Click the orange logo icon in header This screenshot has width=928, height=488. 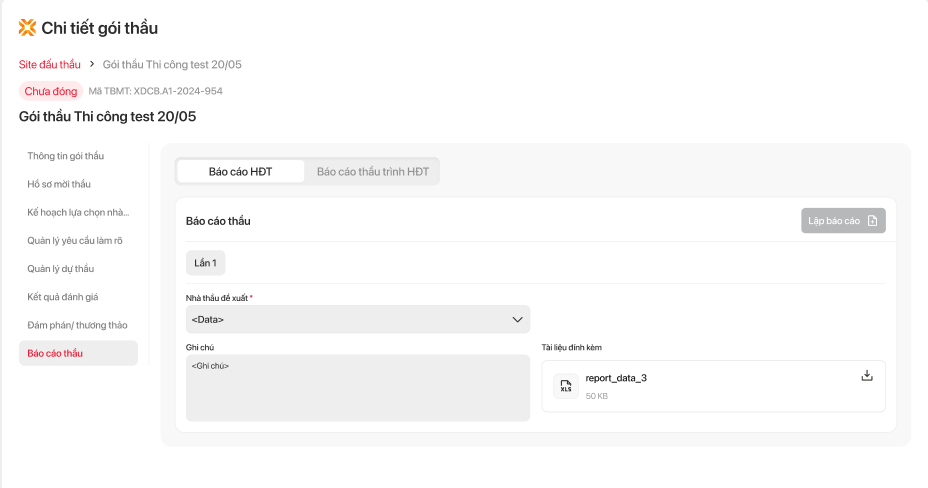pyautogui.click(x=27, y=28)
